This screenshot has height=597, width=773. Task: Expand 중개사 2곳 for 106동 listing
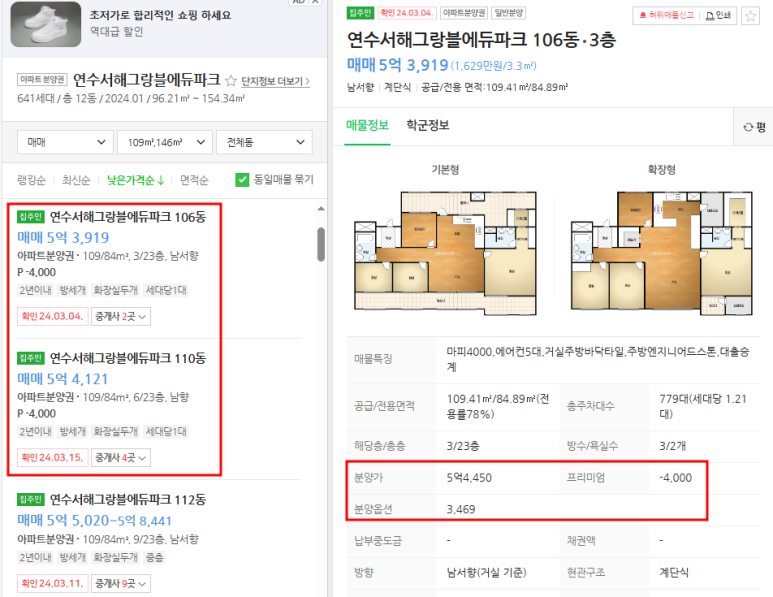pos(121,316)
